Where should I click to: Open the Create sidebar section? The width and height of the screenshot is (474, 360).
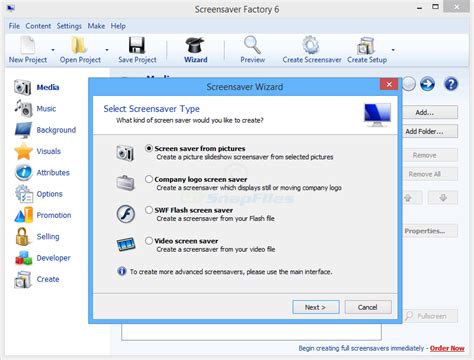(37, 279)
